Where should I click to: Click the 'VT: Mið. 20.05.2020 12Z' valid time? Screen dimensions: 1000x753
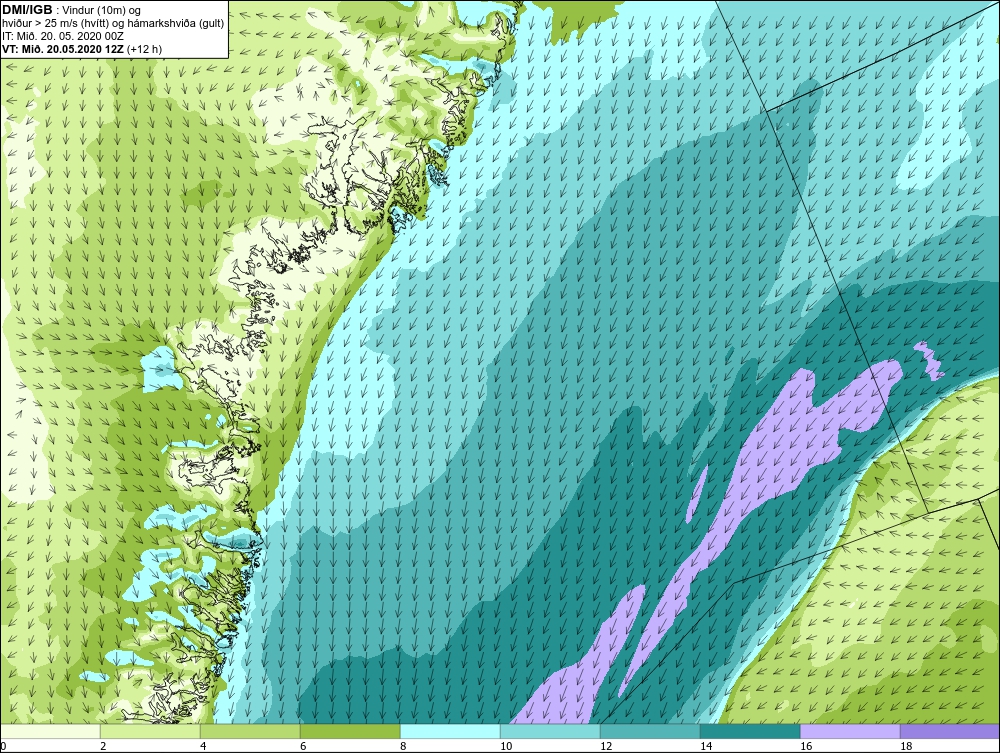(64, 48)
